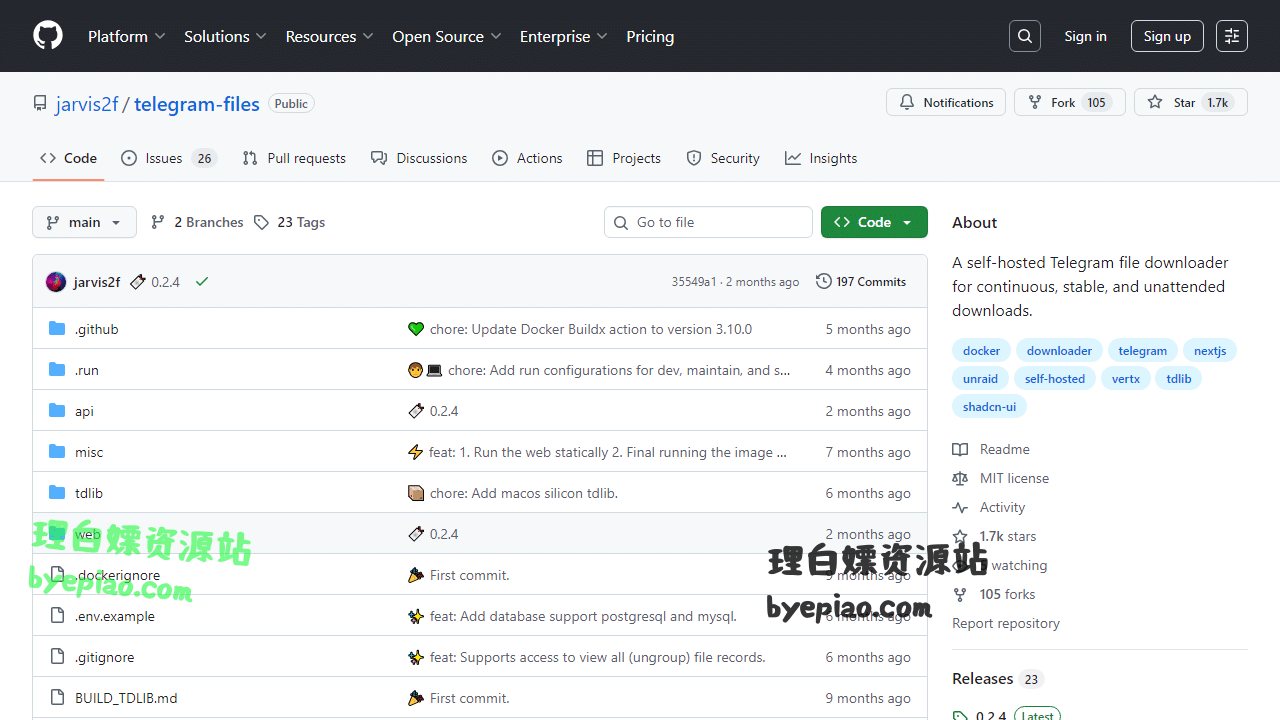Click the Readme book icon in About

tap(960, 449)
